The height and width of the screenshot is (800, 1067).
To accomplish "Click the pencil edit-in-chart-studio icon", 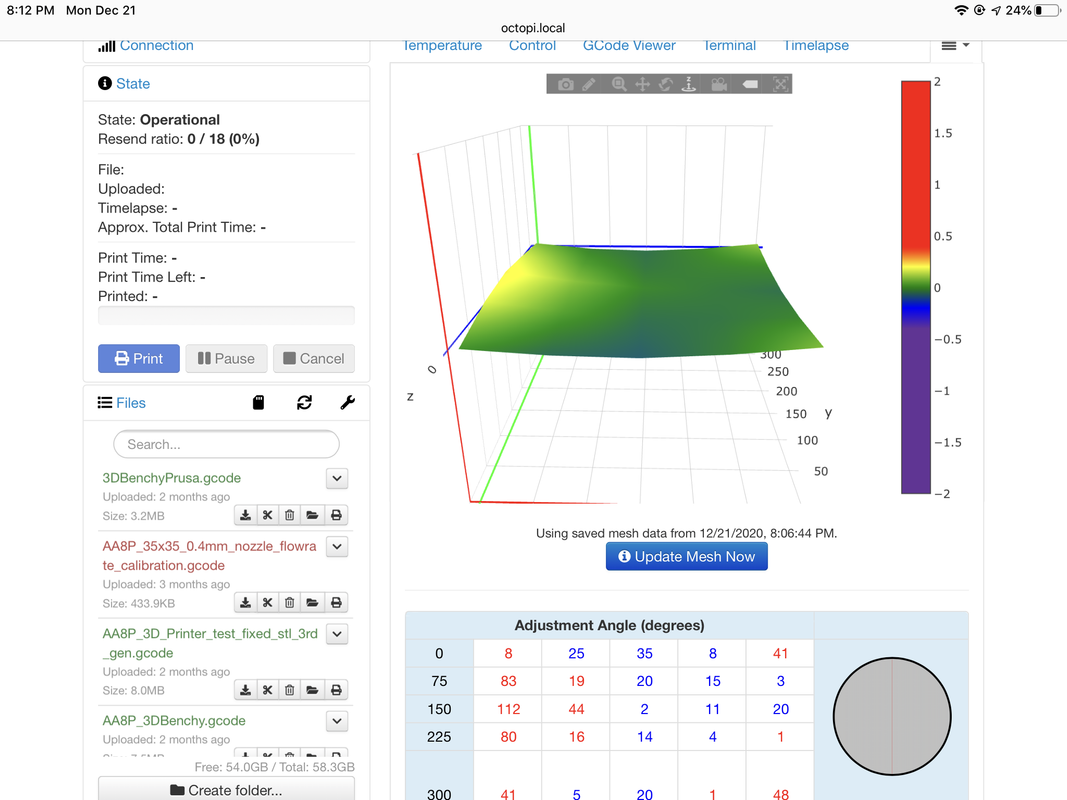I will pyautogui.click(x=589, y=84).
